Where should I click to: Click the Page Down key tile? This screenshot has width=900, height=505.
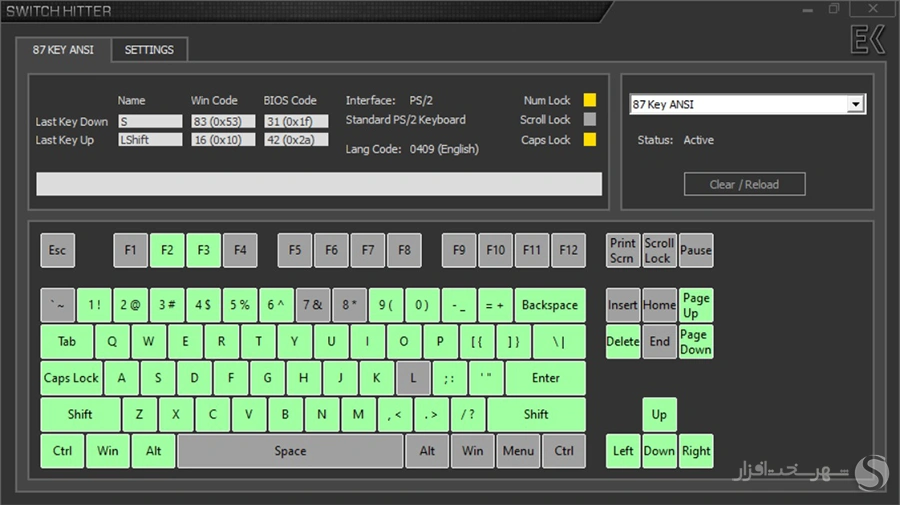695,342
